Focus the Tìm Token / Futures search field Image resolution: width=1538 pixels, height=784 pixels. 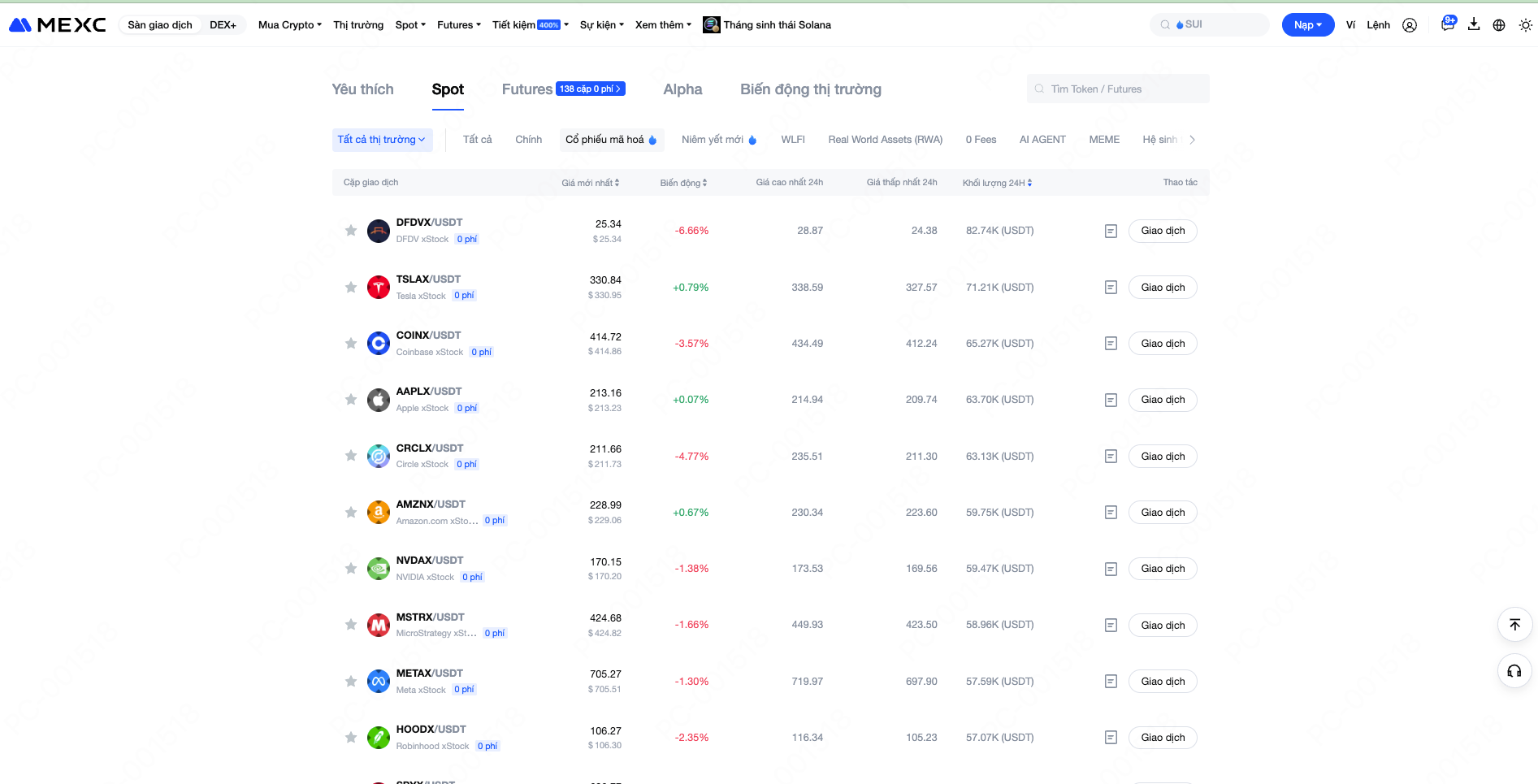1118,89
